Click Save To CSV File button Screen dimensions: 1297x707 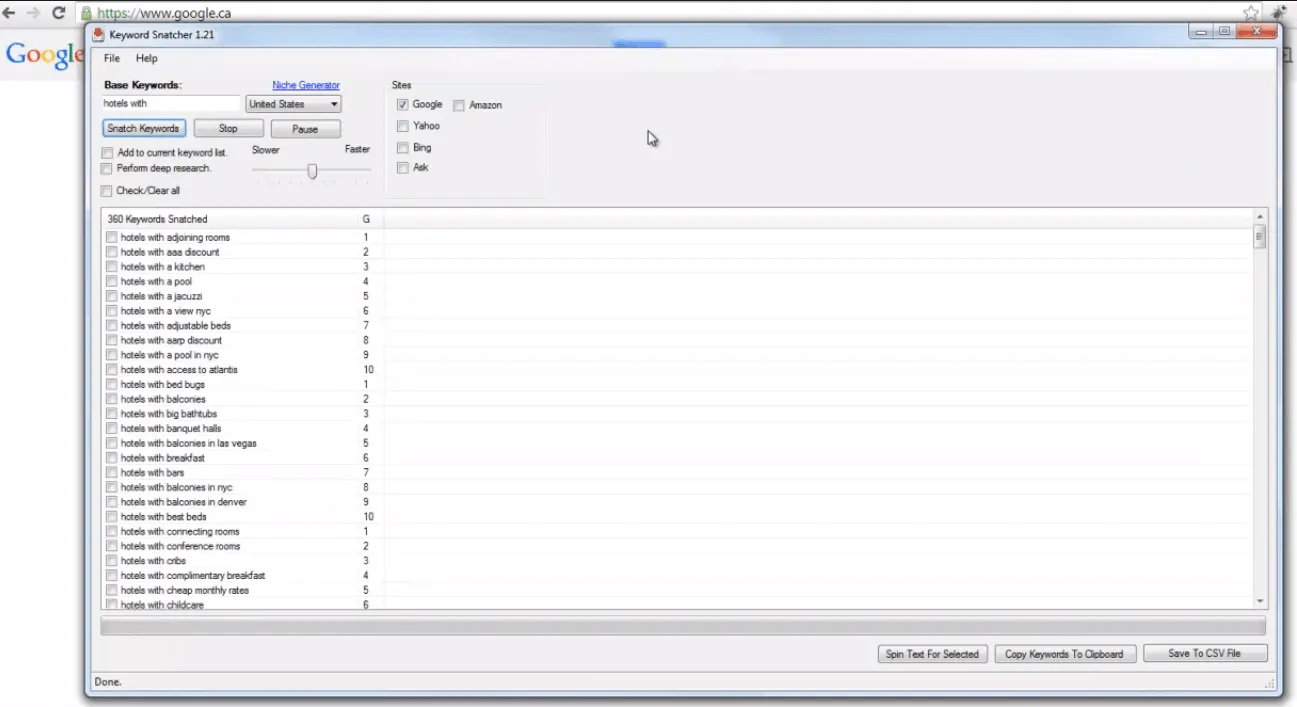[x=1205, y=653]
